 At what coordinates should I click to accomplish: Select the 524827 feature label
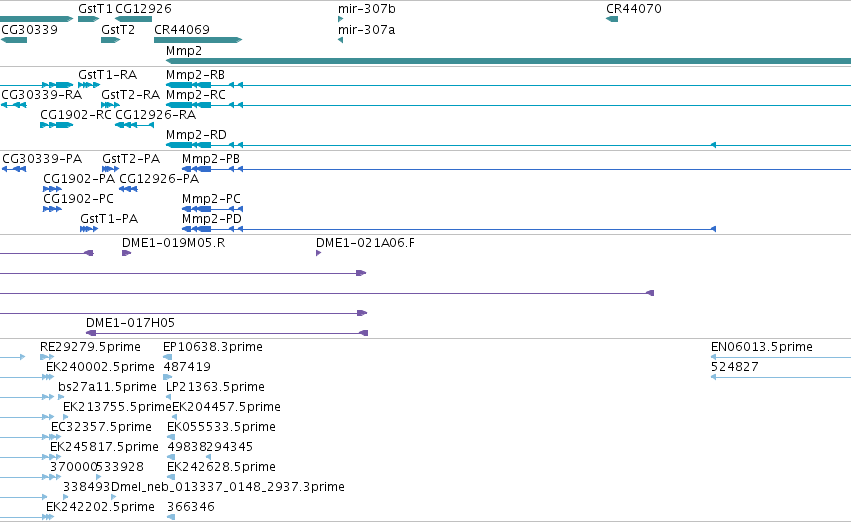(735, 367)
